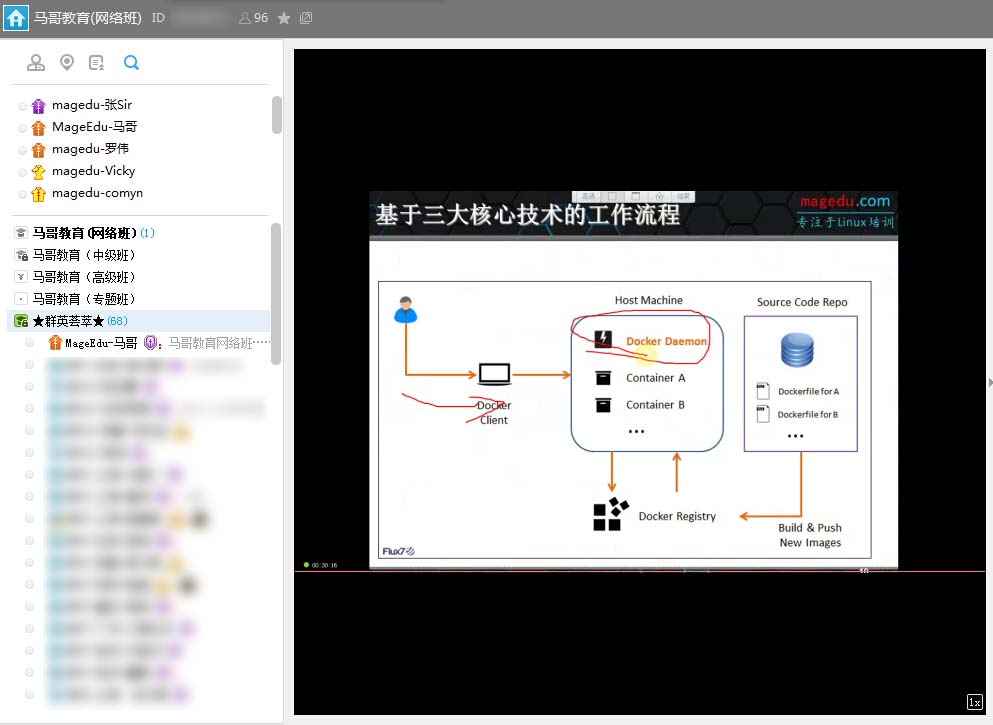
Task: Select the 马哥教育（专题班）channel
Action: tap(84, 299)
